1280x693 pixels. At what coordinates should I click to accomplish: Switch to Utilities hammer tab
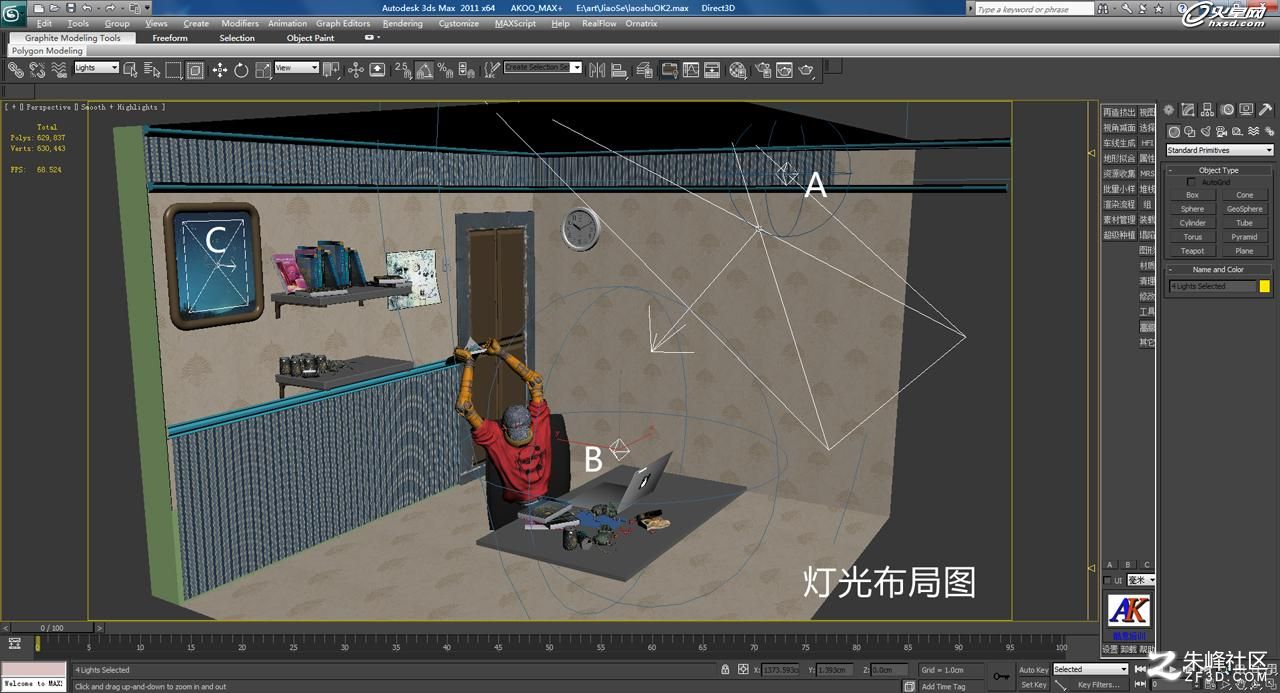[x=1266, y=110]
